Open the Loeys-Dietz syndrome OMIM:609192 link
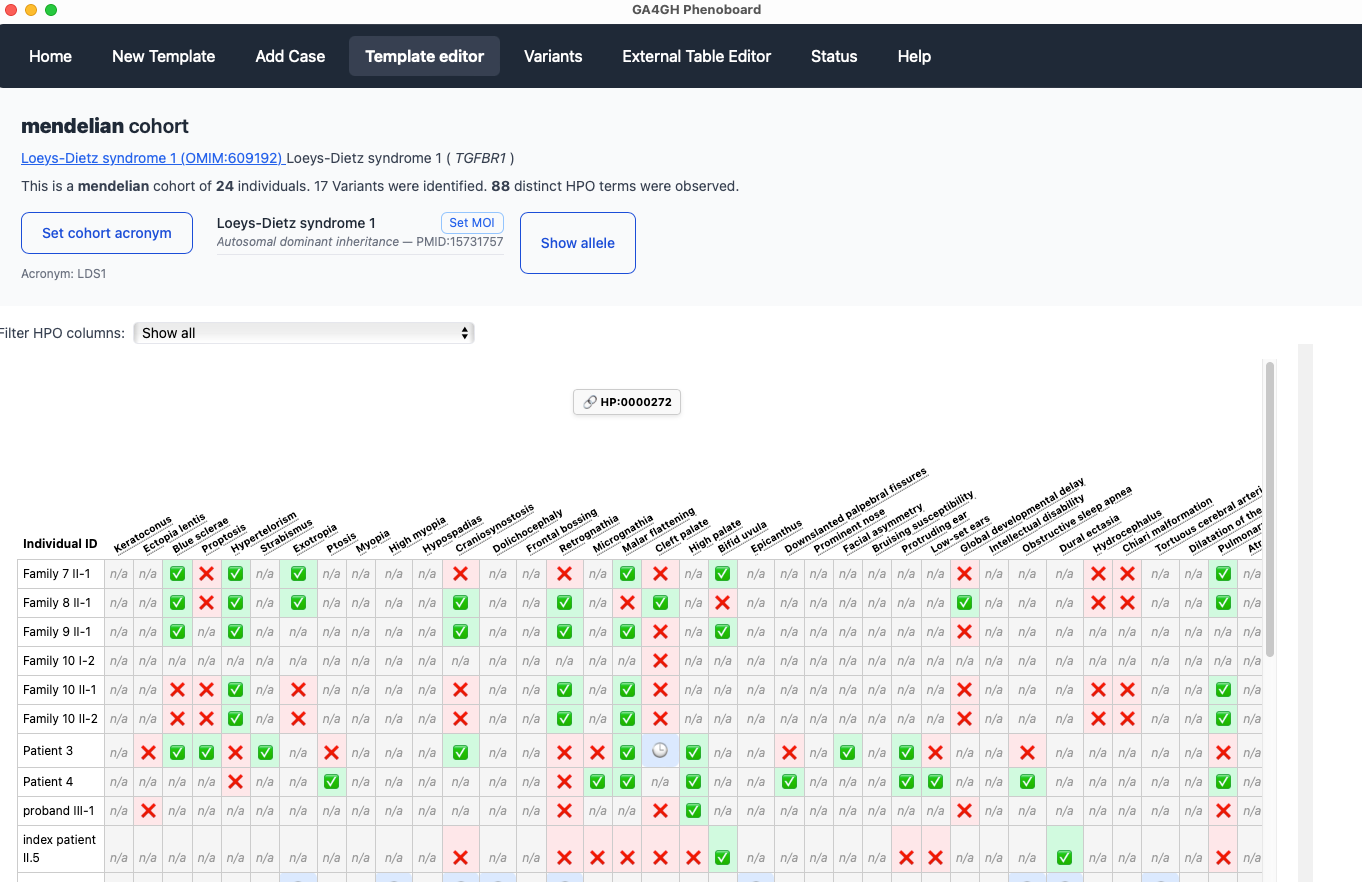The height and width of the screenshot is (882, 1362). 152,158
